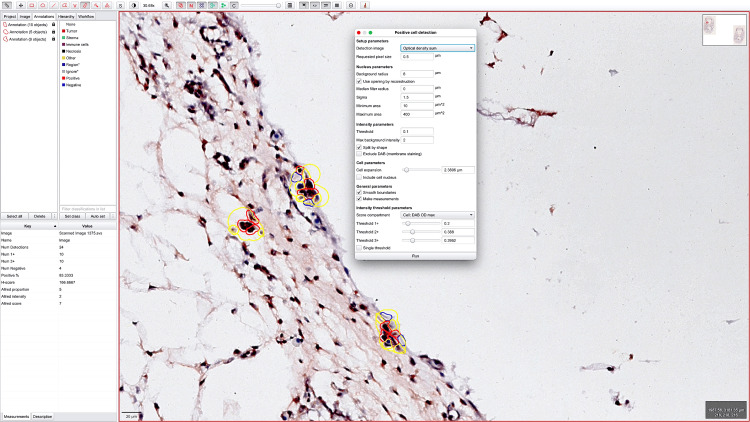Select the Polygon annotation tool
The width and height of the screenshot is (750, 422).
pyautogui.click(x=64, y=5)
